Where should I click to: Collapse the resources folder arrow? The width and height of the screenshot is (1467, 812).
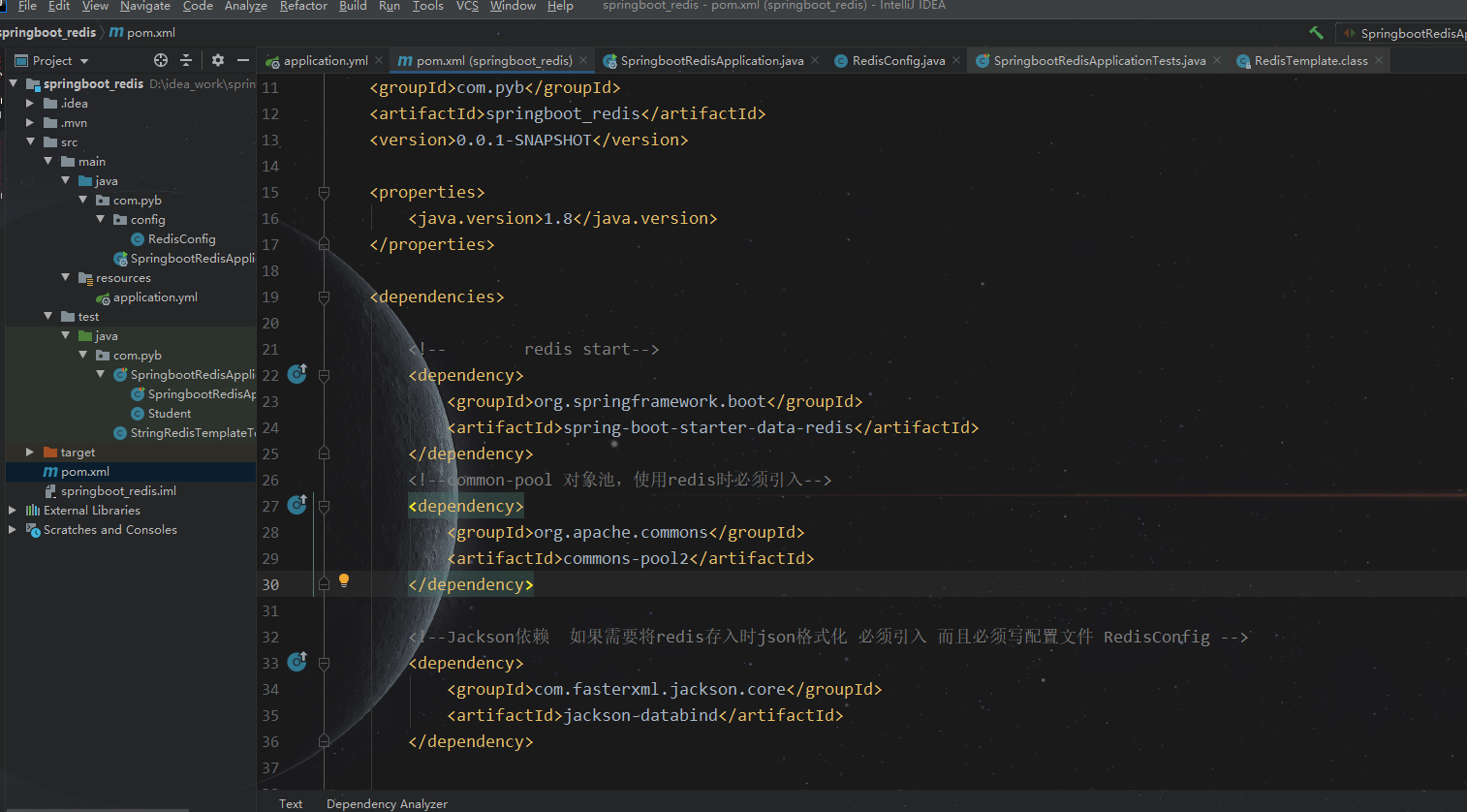click(x=65, y=277)
